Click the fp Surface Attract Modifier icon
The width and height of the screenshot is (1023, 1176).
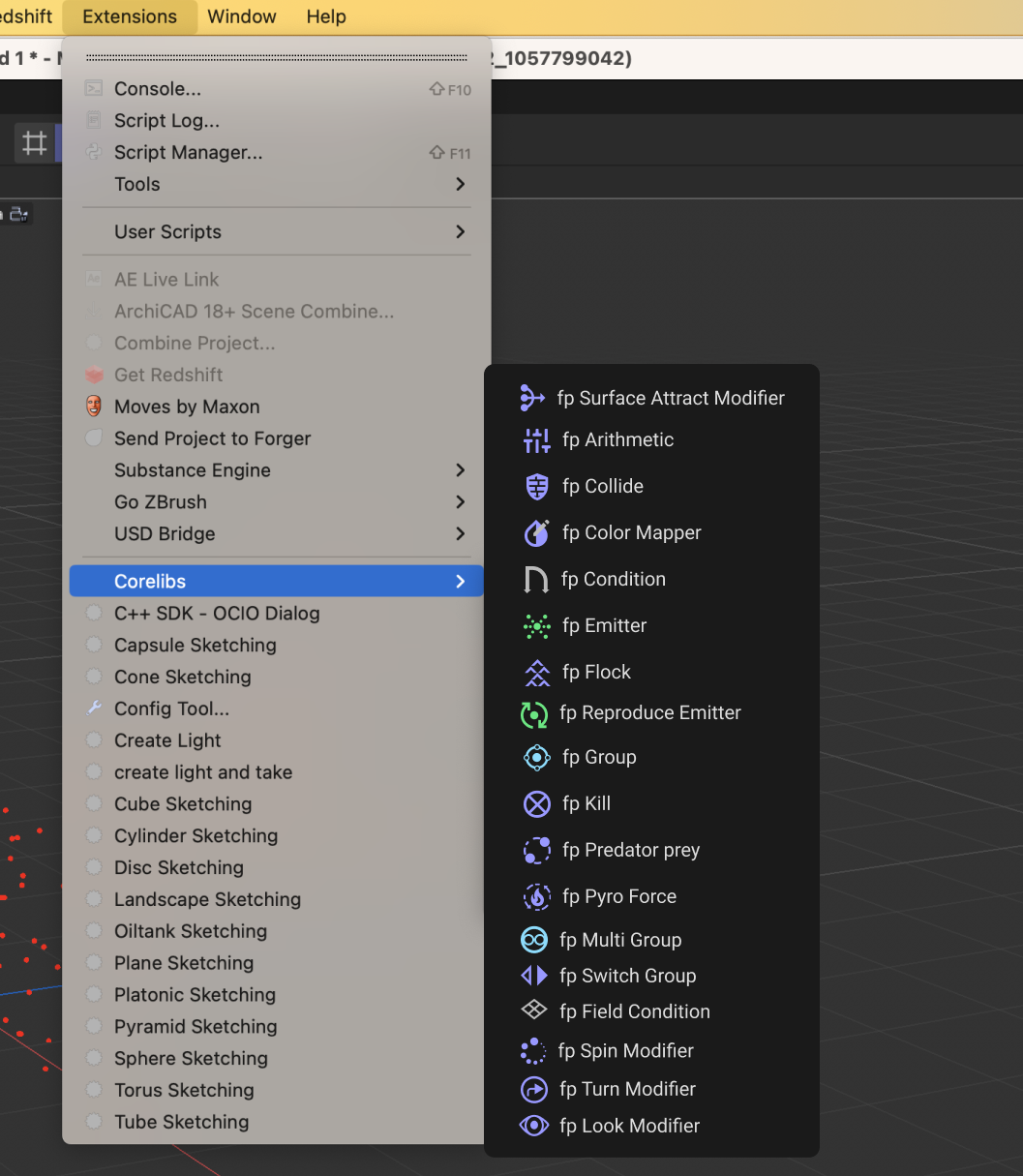(532, 398)
